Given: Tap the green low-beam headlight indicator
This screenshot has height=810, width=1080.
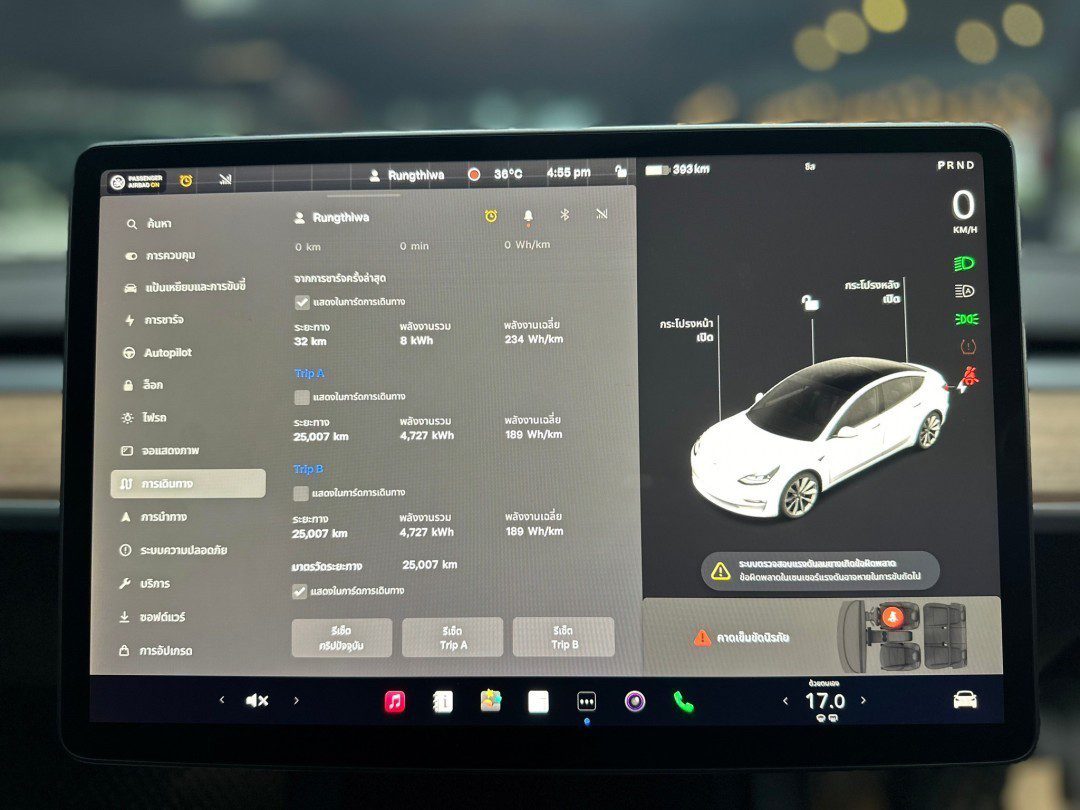Looking at the screenshot, I should (x=964, y=263).
